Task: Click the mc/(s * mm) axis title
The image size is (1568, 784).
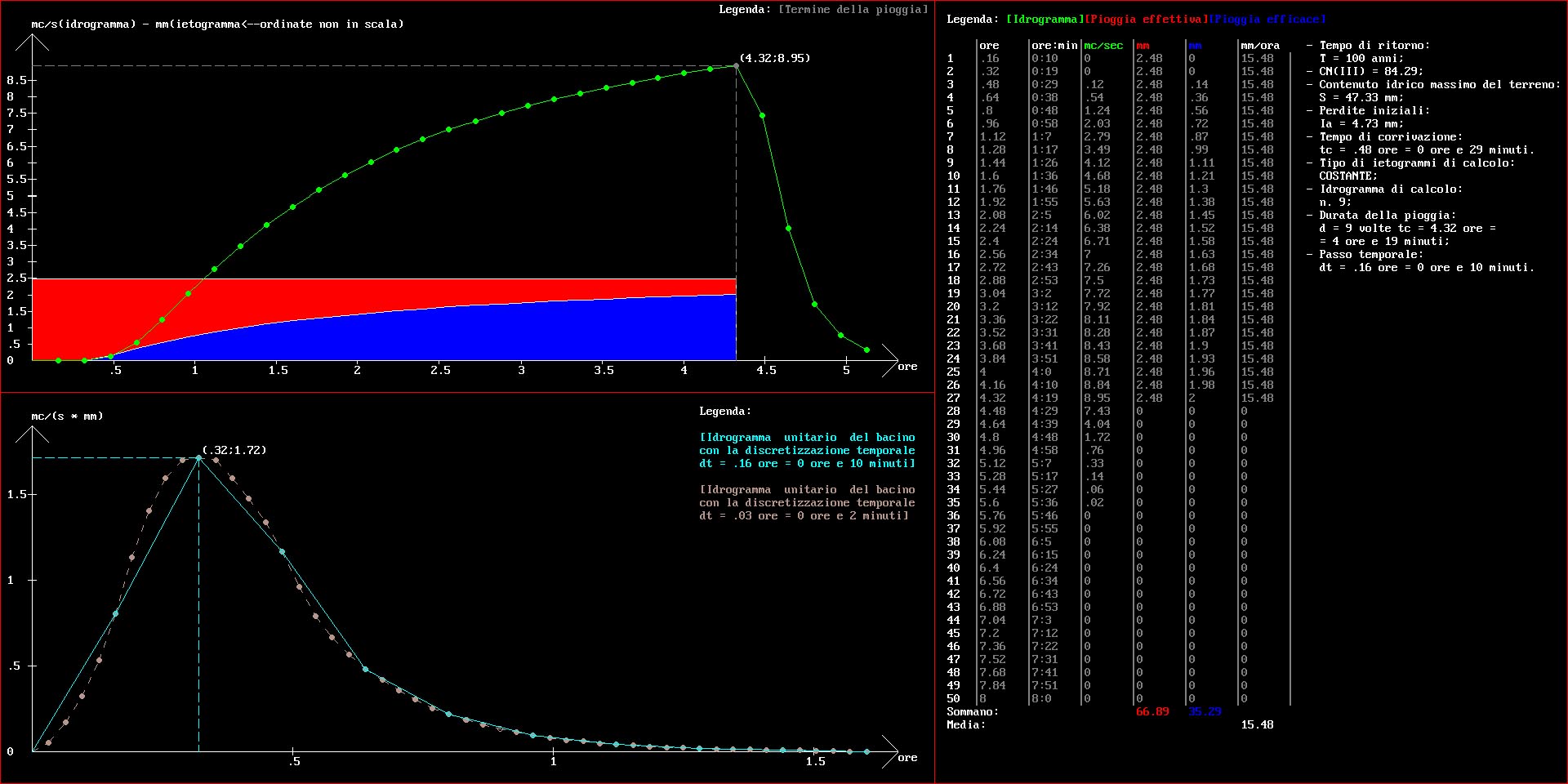Action: coord(67,416)
